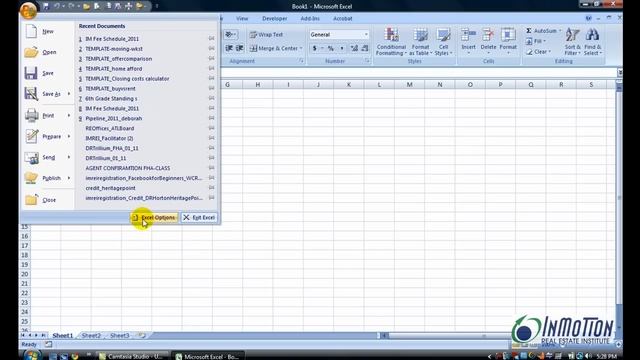Screen dimensions: 640x360
Task: Pin the first IM Fee Schedule_2011 document
Action: click(211, 38)
